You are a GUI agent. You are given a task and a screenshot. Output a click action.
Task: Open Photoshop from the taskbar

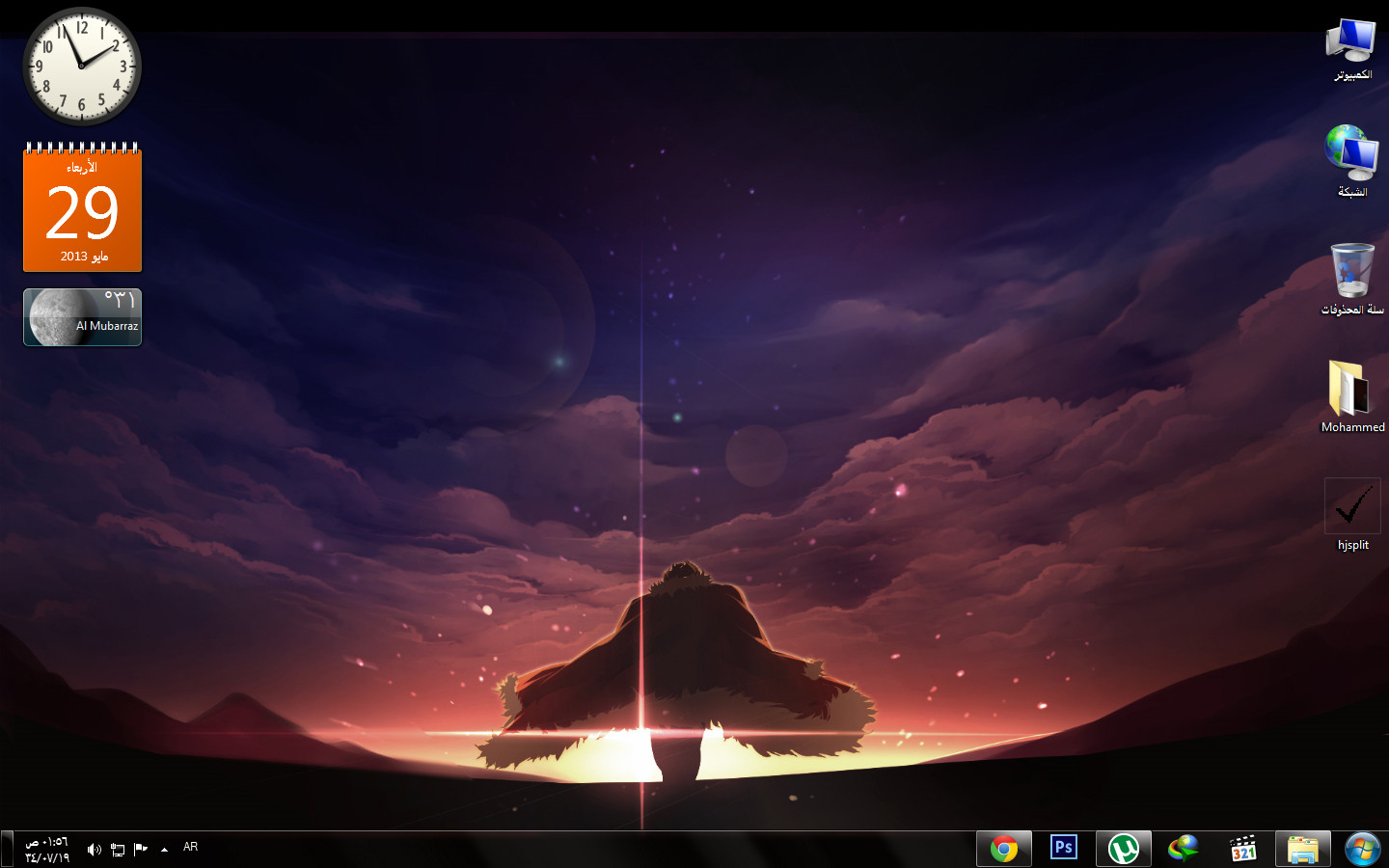1064,849
